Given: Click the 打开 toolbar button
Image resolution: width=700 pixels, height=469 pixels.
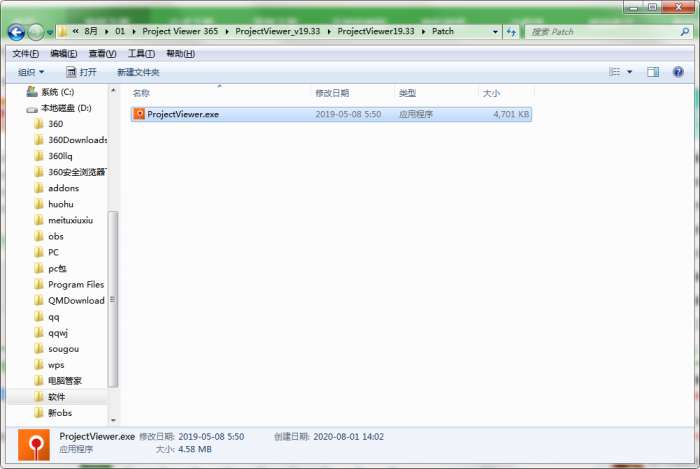Looking at the screenshot, I should [81, 72].
